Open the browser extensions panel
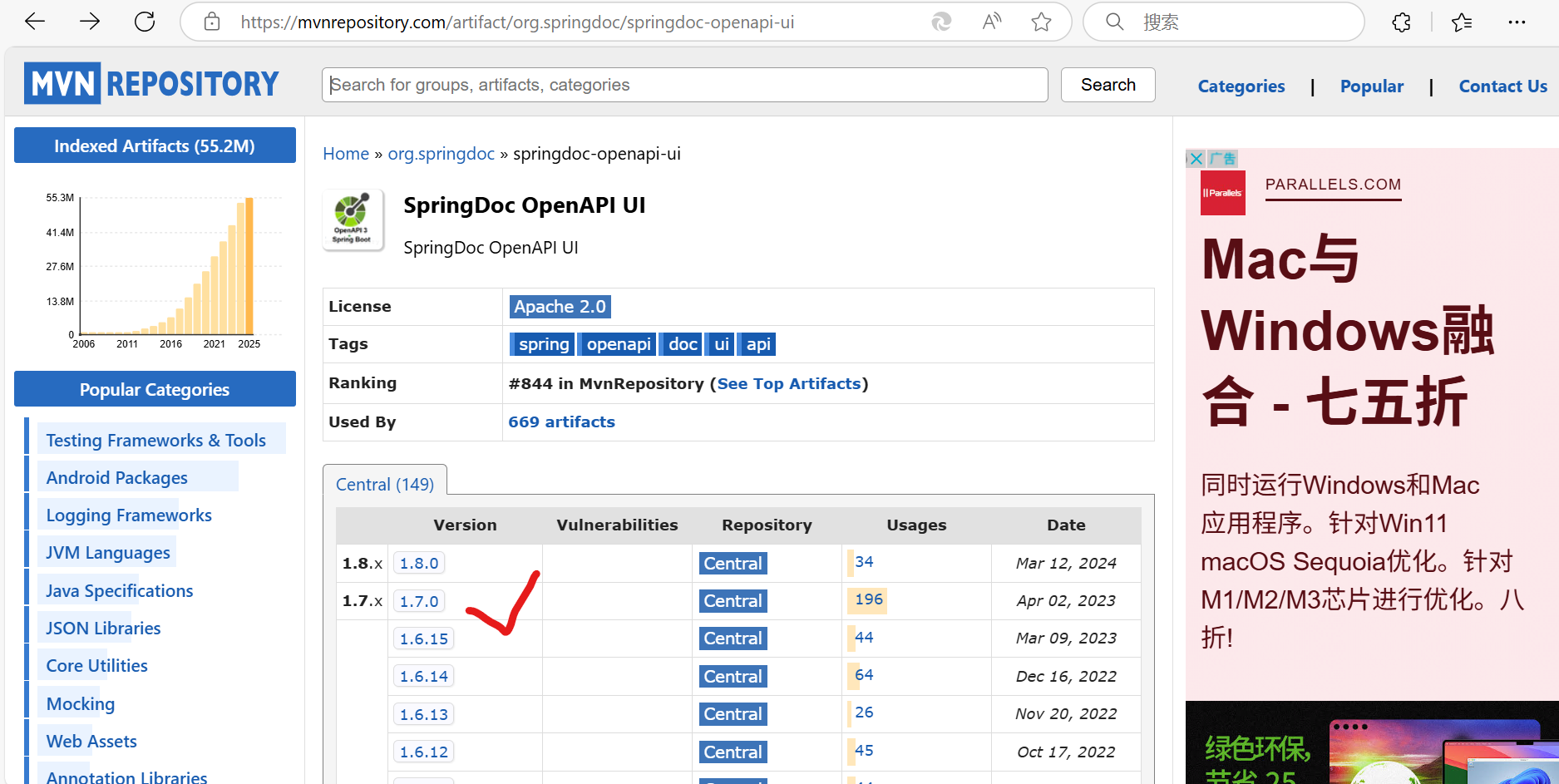The height and width of the screenshot is (784, 1559). [x=1400, y=22]
